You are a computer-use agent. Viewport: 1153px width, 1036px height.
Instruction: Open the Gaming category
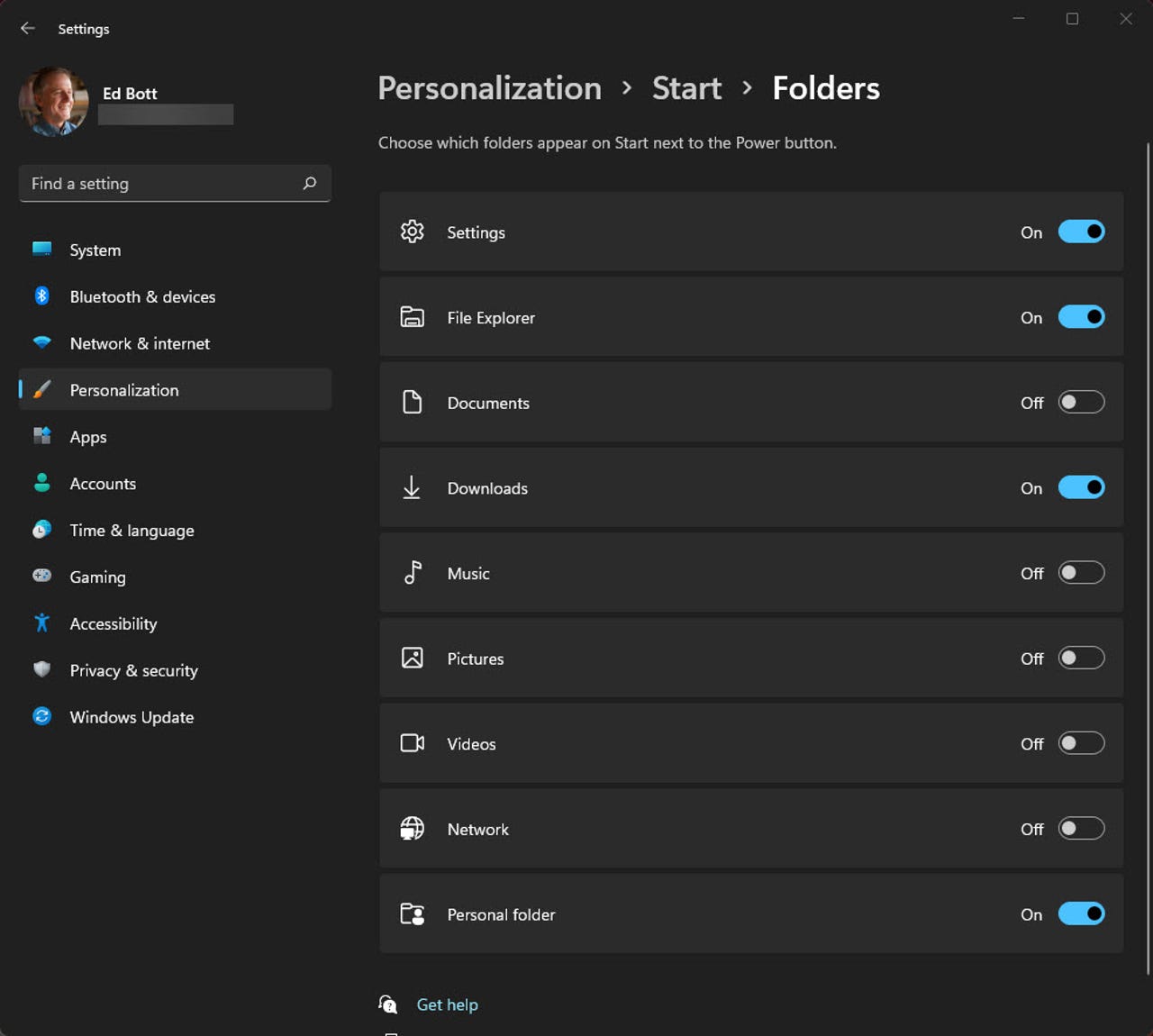pyautogui.click(x=175, y=577)
